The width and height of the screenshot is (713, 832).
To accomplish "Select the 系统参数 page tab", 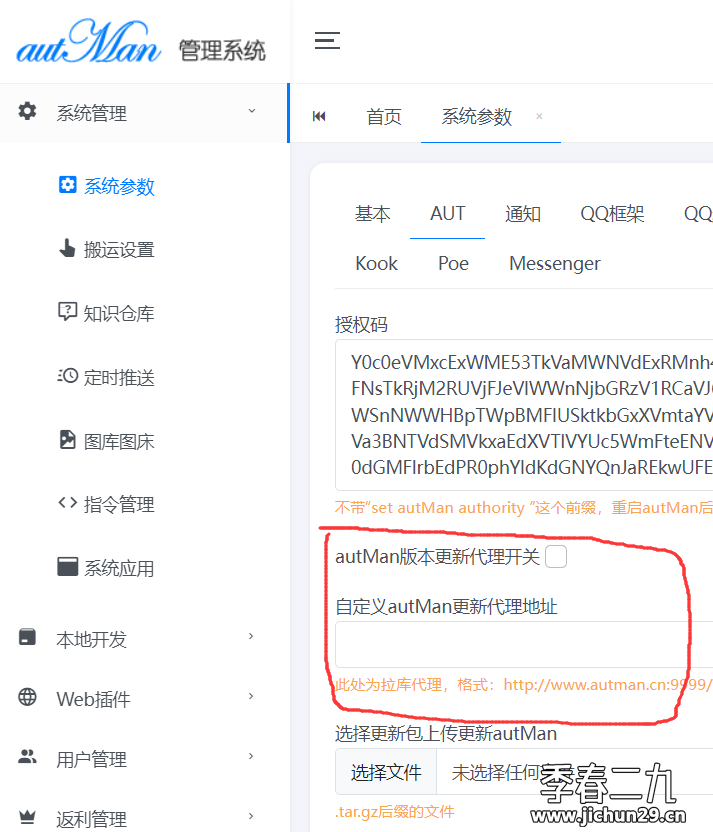I will pos(476,116).
